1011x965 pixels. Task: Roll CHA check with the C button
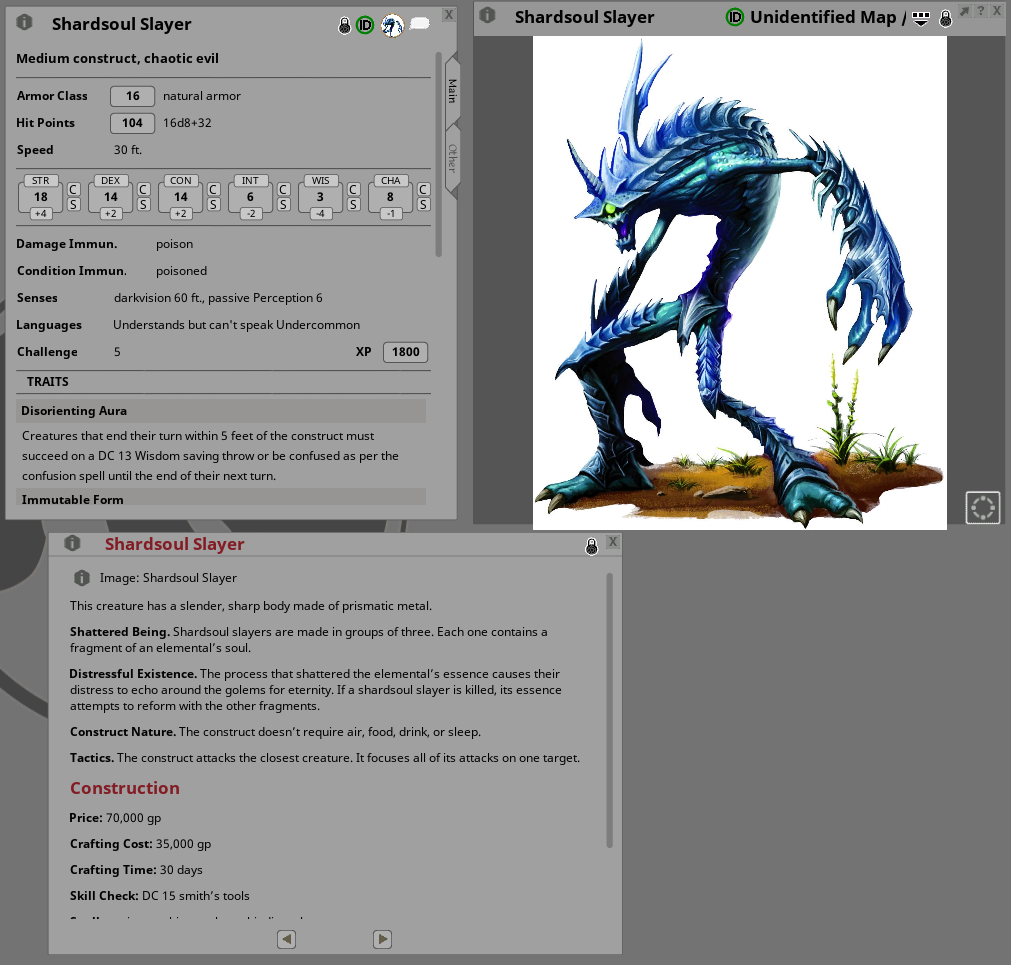[423, 190]
